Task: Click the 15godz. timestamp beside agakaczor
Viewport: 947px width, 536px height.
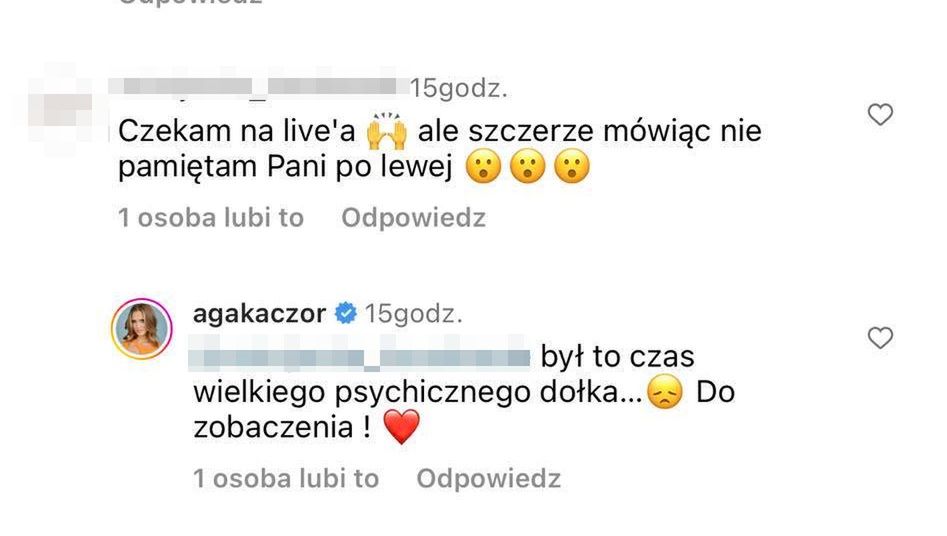Action: pos(414,314)
